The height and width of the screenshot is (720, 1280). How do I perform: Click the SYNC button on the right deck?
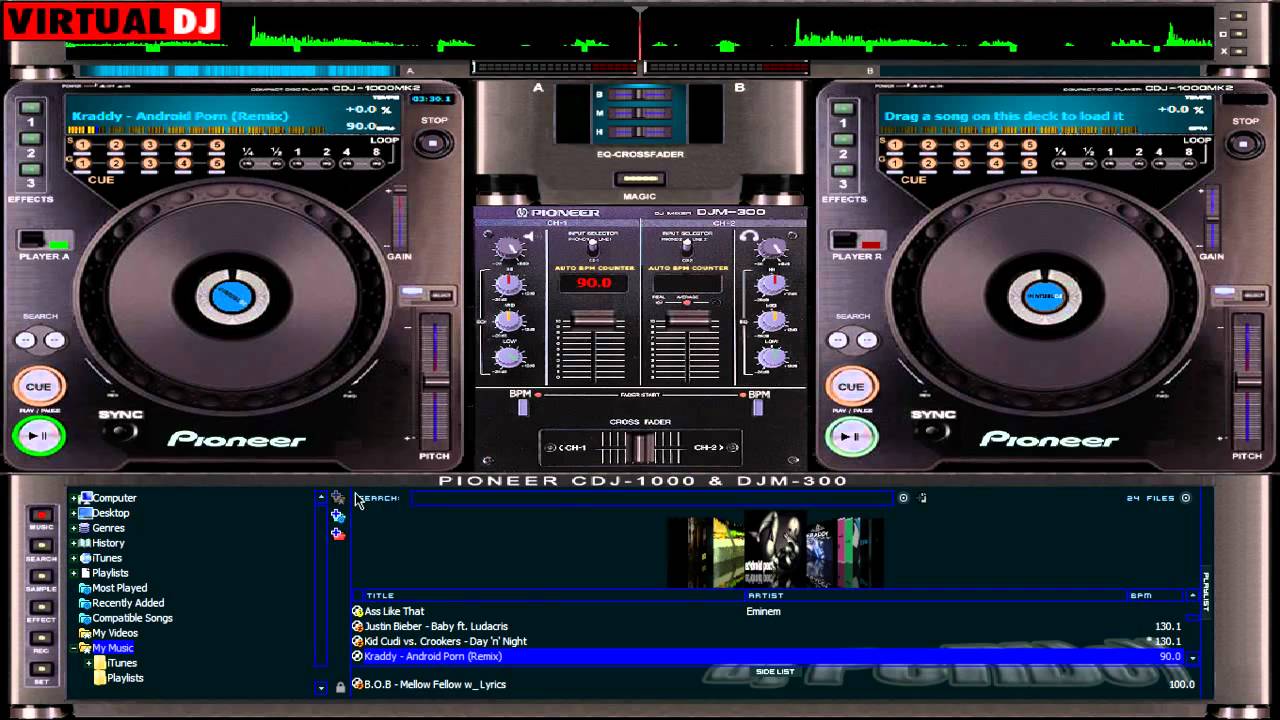point(933,431)
